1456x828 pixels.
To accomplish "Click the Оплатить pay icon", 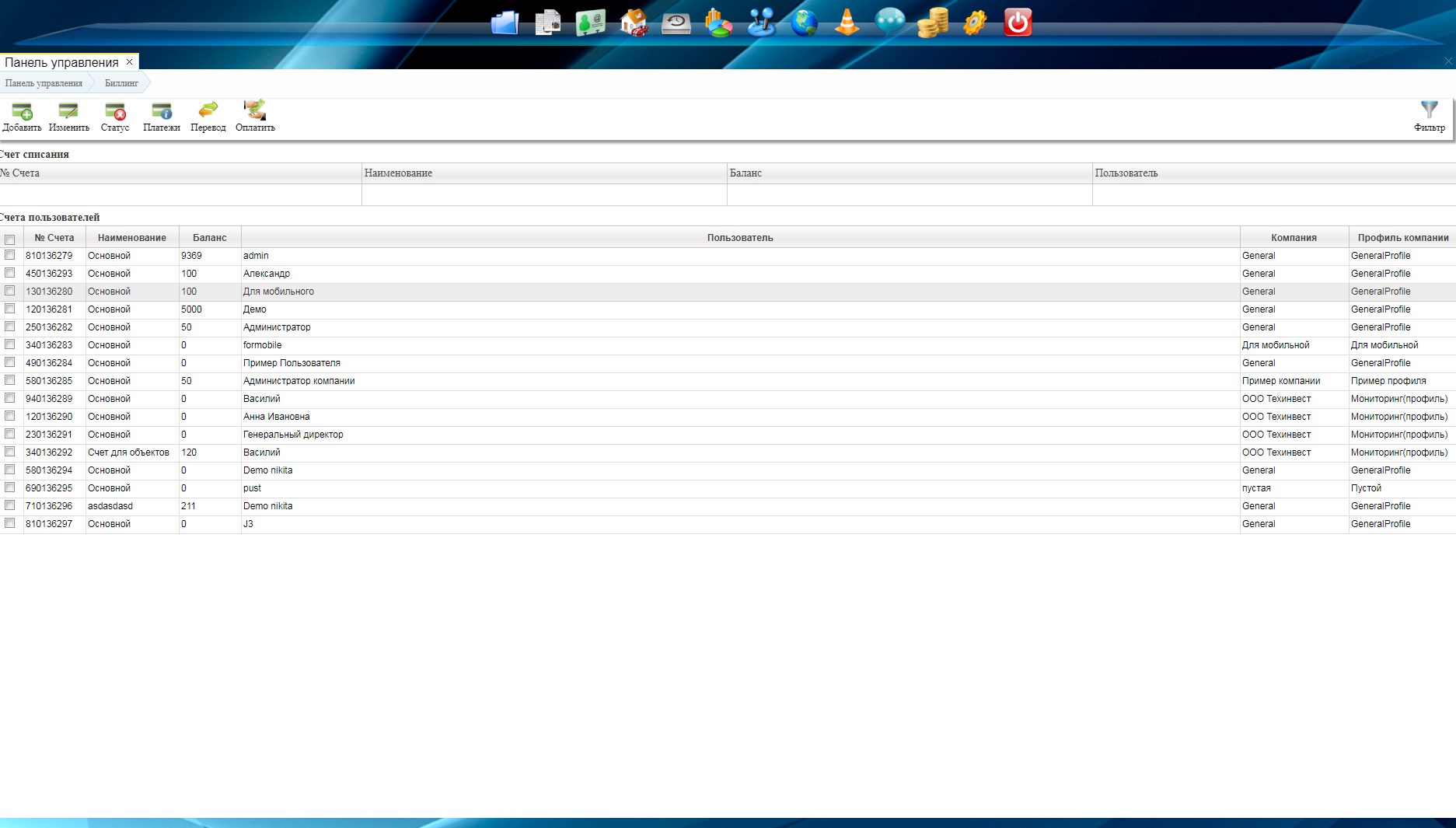I will [x=255, y=110].
